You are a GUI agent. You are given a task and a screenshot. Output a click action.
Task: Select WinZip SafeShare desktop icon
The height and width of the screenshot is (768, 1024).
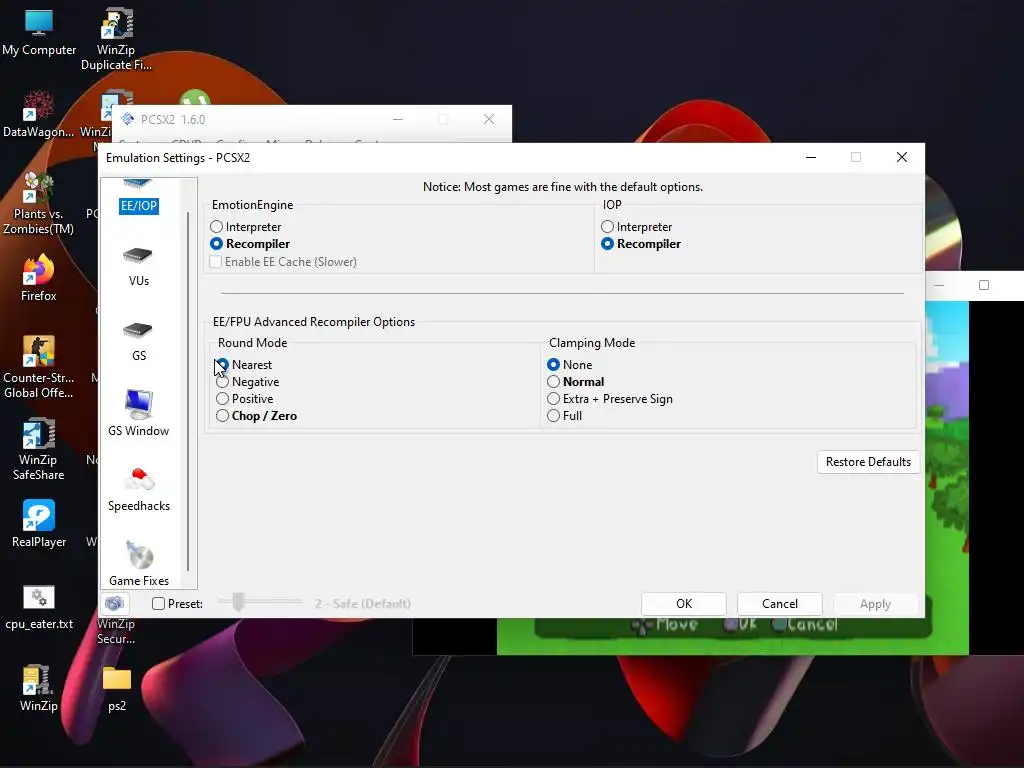(38, 450)
